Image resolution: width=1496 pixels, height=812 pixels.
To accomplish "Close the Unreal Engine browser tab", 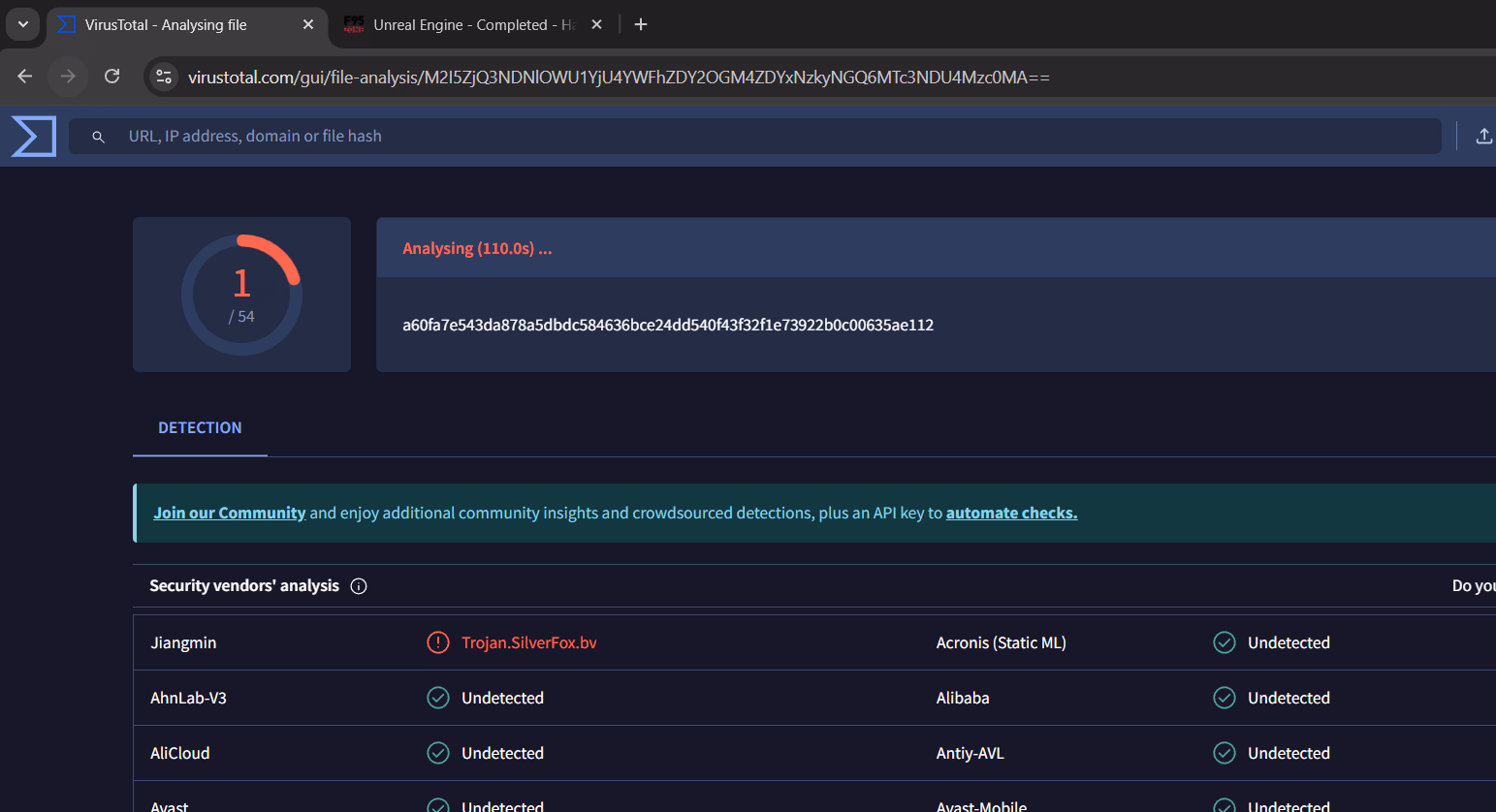I will 597,24.
